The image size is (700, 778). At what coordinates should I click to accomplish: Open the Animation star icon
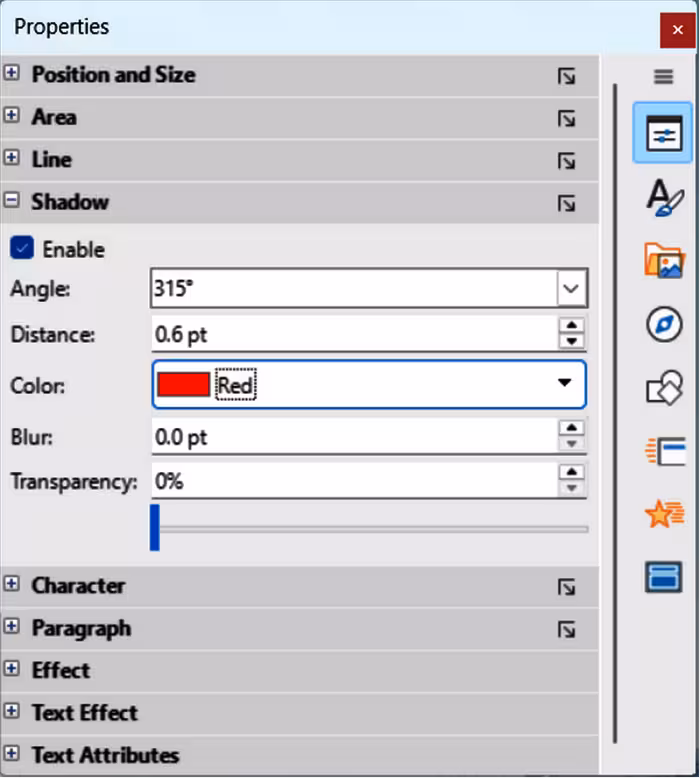tap(664, 514)
